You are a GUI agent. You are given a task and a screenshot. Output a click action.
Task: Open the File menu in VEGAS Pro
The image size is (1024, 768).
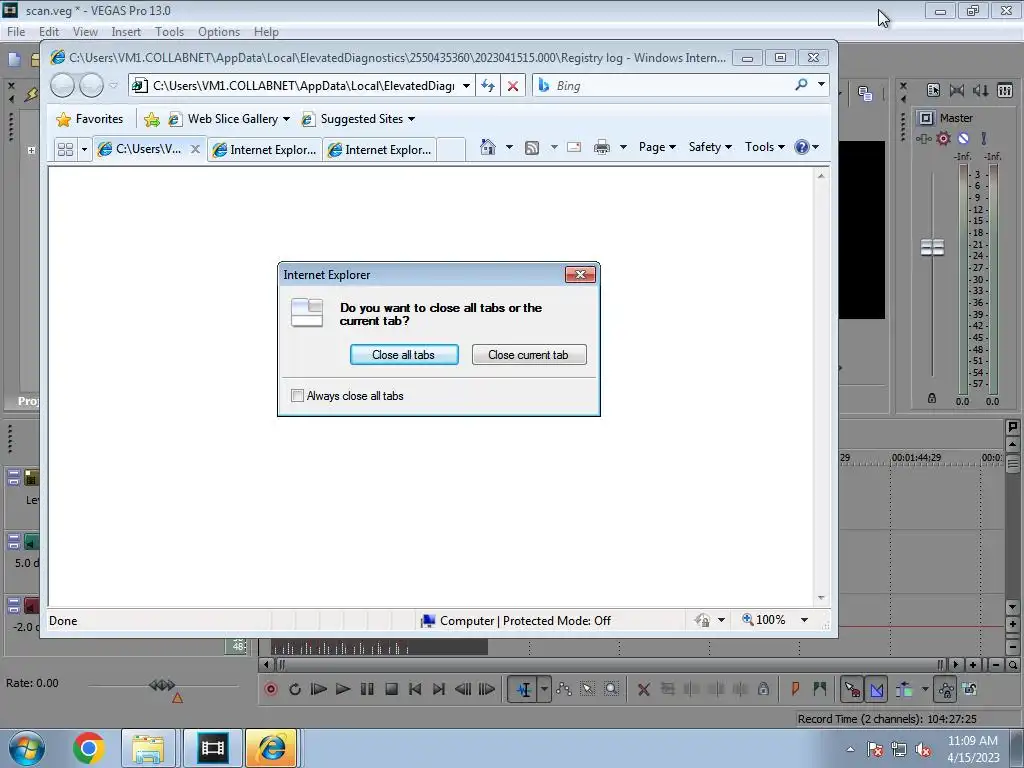click(16, 31)
